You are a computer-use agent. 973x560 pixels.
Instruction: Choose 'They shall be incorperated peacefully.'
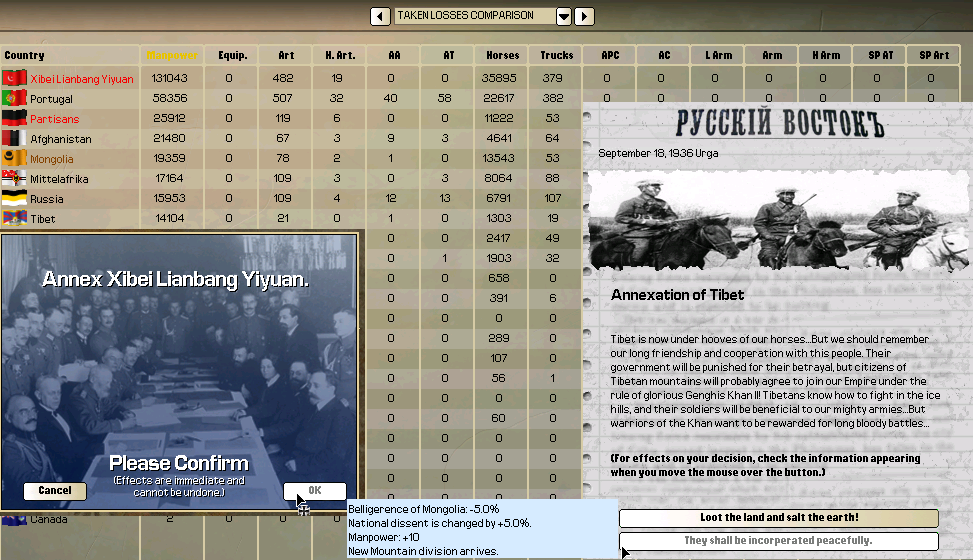coord(779,541)
